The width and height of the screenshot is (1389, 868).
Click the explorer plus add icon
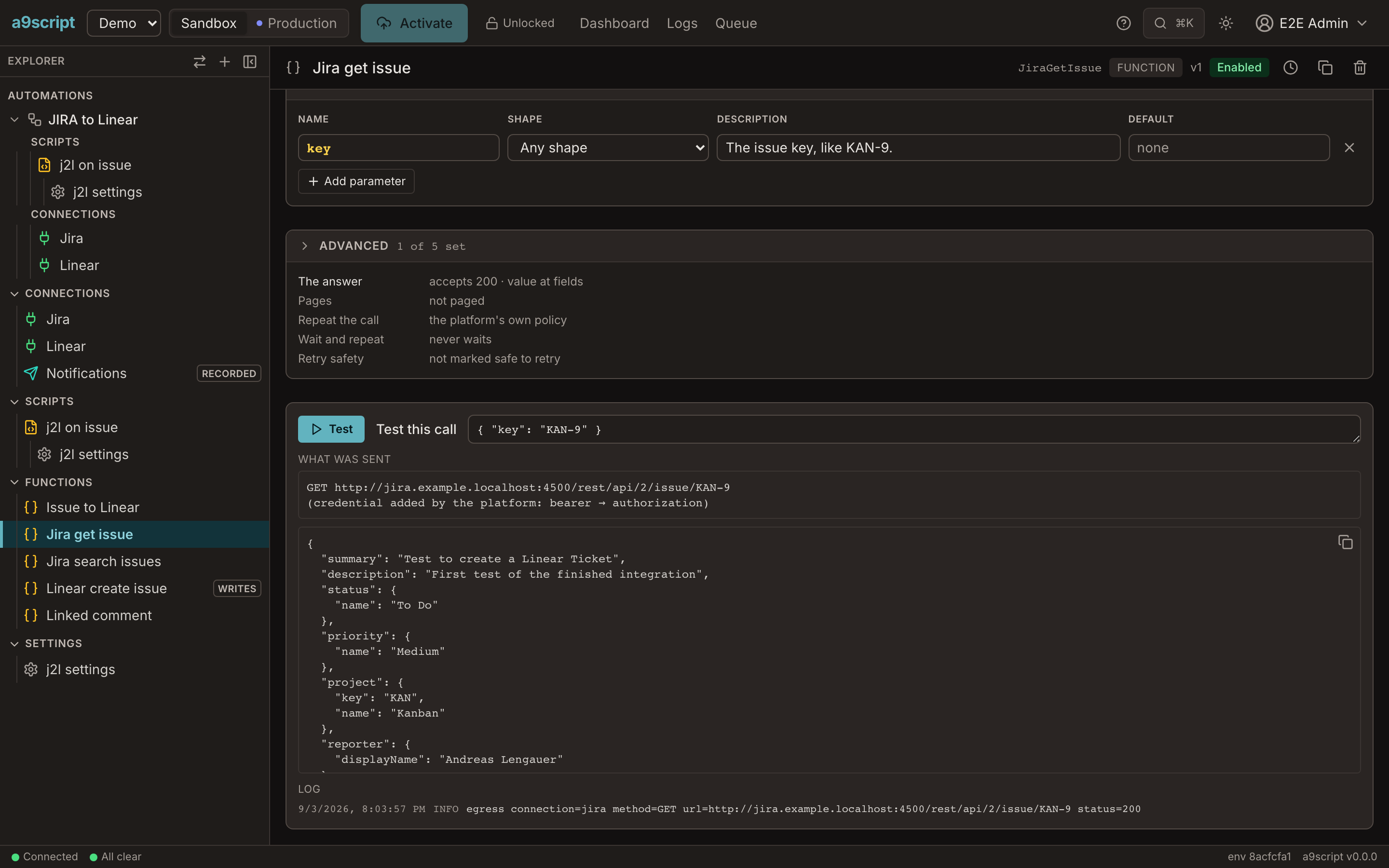click(x=224, y=61)
